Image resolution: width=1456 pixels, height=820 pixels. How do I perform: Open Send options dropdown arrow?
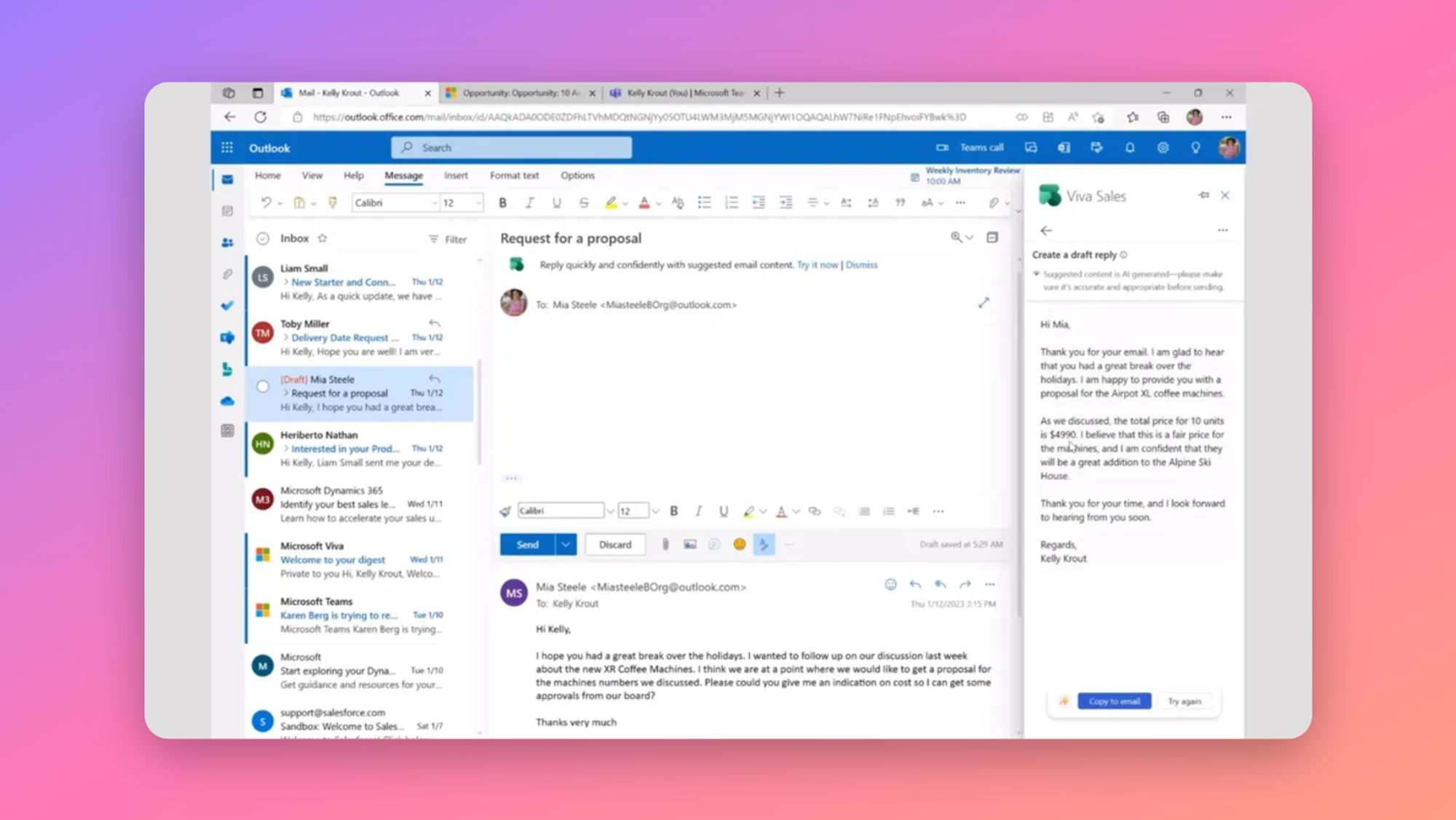[566, 545]
